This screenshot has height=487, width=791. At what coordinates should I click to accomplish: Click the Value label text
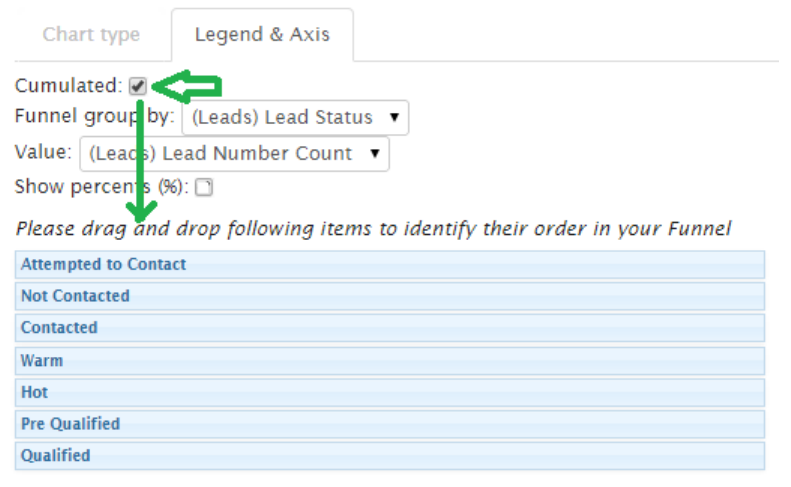pos(43,153)
